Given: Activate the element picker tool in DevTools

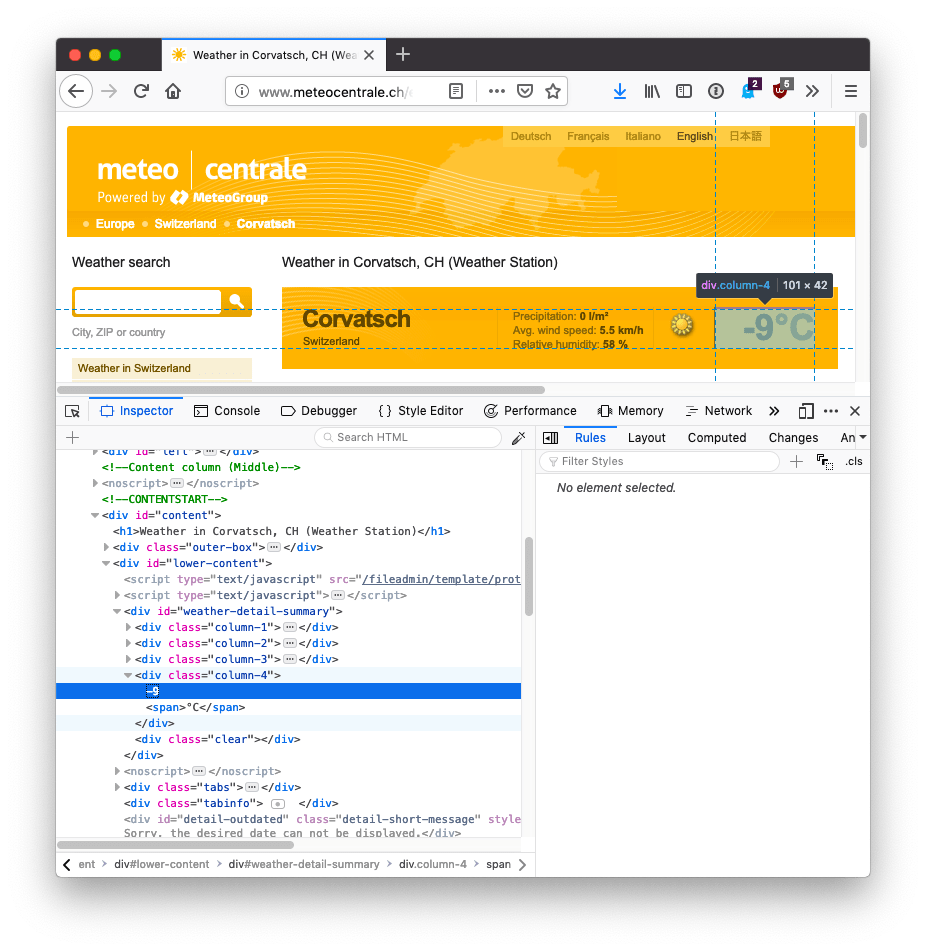Looking at the screenshot, I should pos(72,411).
